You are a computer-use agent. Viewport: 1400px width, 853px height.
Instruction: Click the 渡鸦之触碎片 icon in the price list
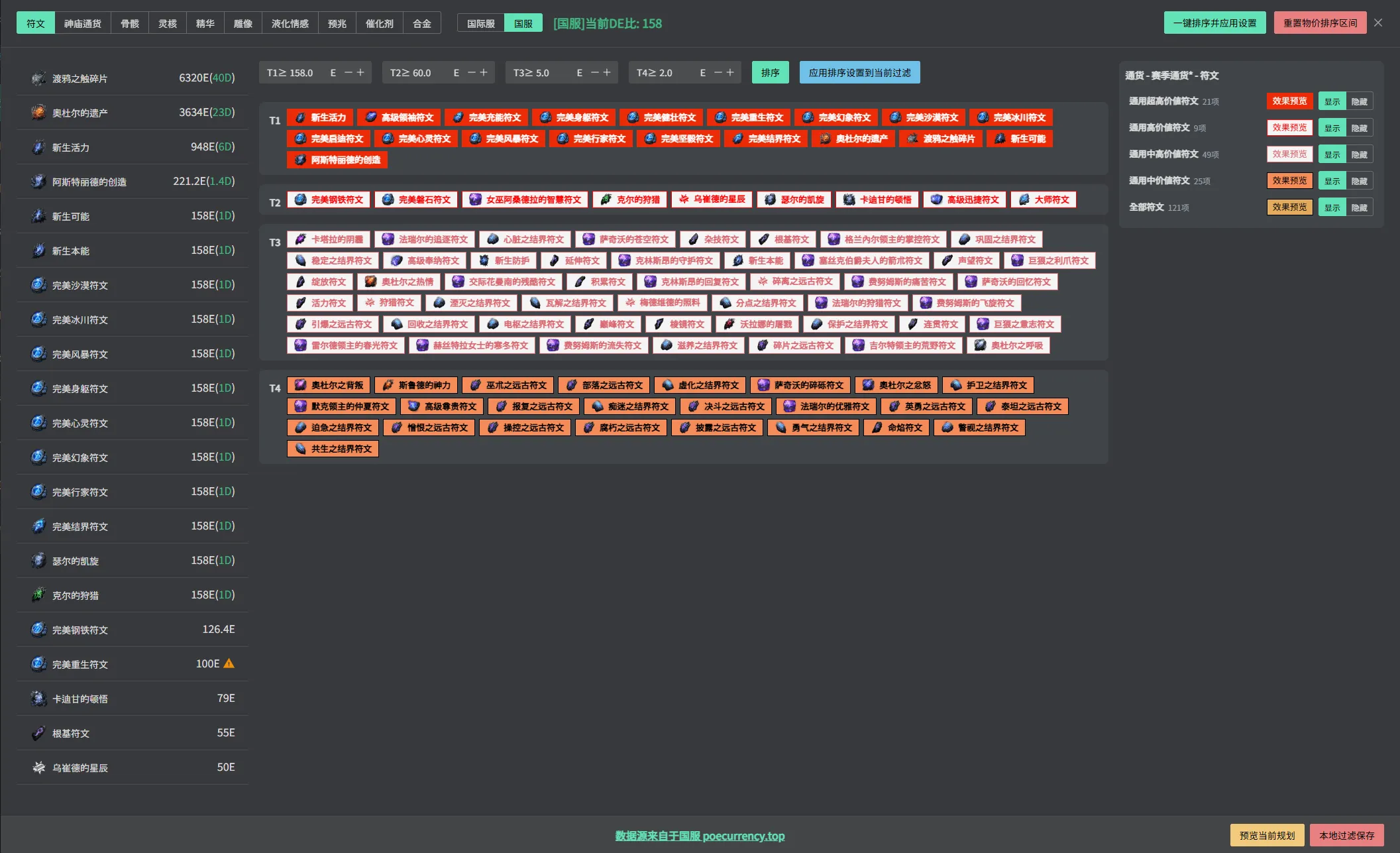pyautogui.click(x=38, y=78)
